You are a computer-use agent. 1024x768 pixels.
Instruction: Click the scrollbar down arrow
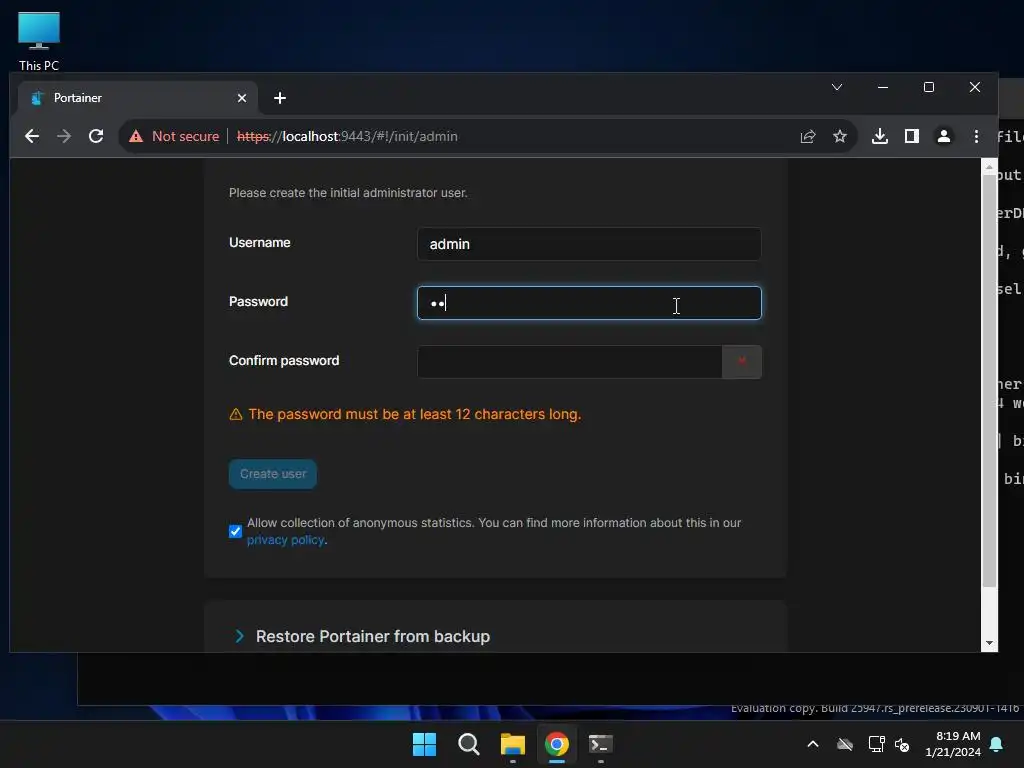pos(989,643)
